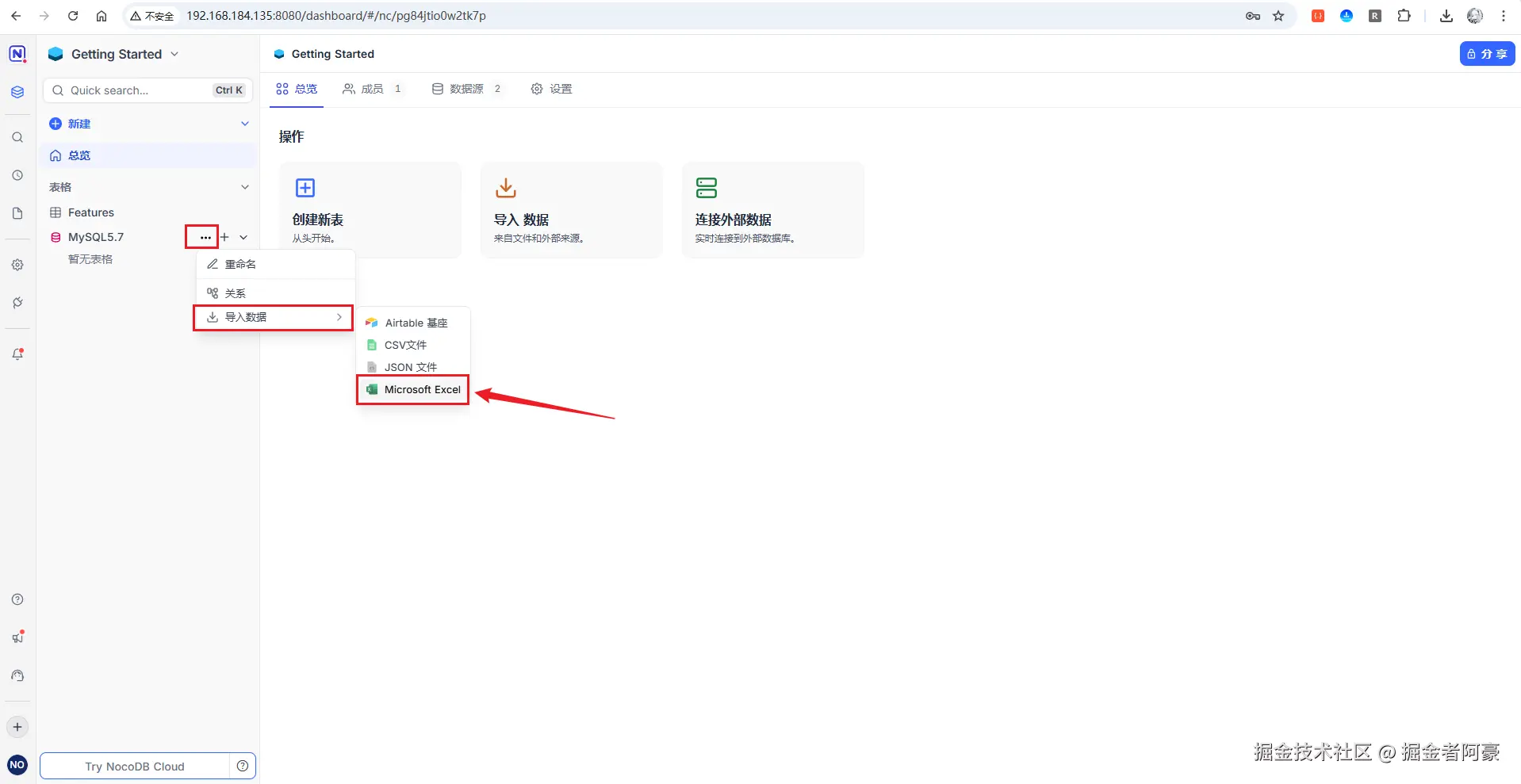This screenshot has width=1521, height=784.
Task: Open the help question mark in left rail
Action: (17, 599)
